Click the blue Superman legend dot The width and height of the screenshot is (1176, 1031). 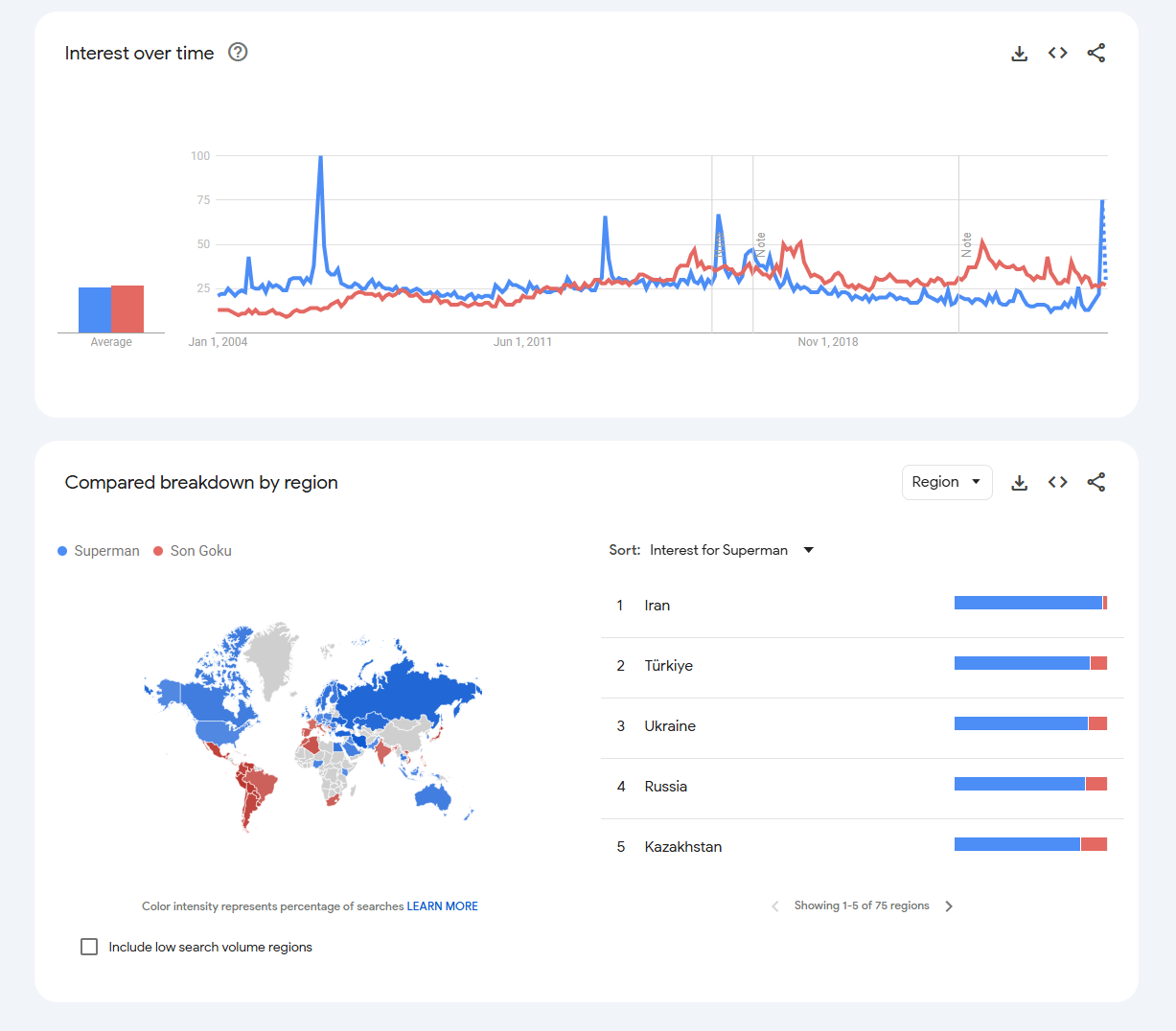point(62,551)
